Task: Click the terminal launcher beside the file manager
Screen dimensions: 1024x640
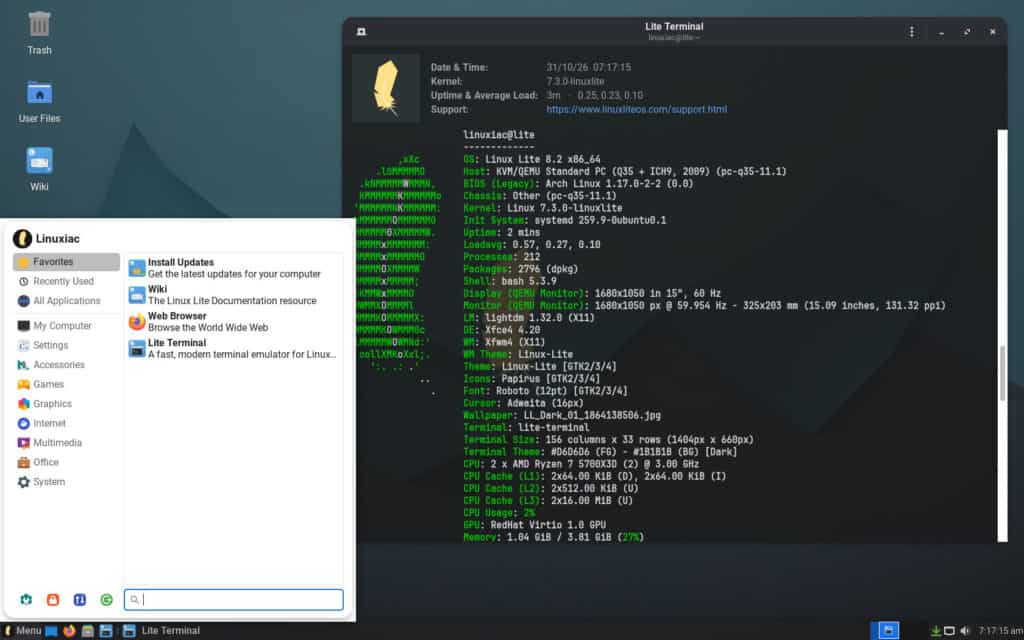Action: [x=106, y=631]
